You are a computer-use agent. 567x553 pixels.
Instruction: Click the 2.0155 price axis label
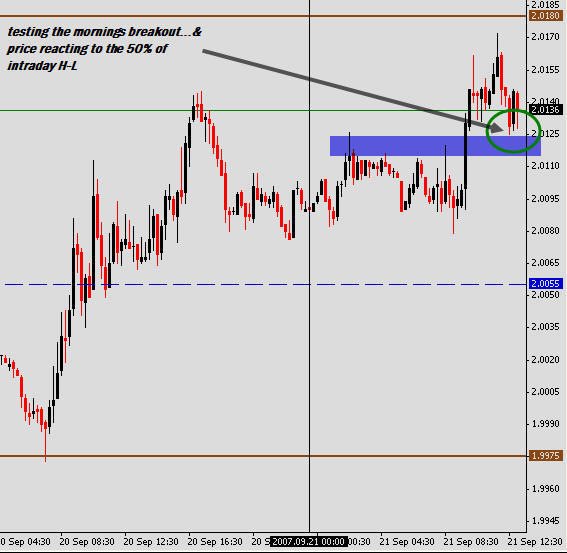click(x=546, y=69)
